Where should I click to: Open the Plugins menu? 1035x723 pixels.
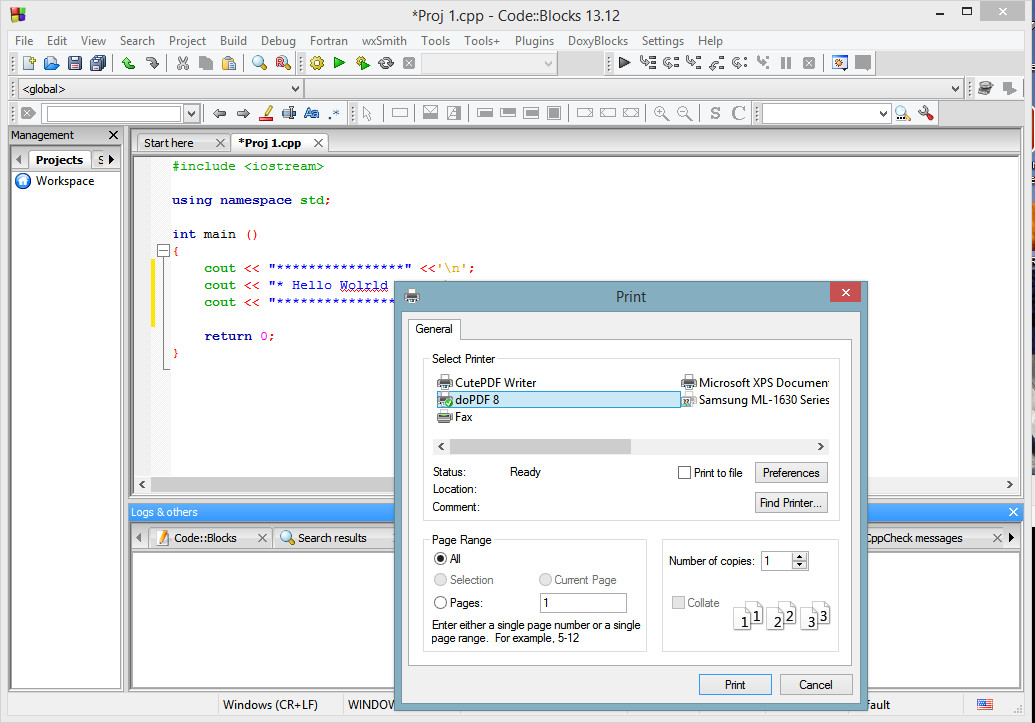coord(534,41)
